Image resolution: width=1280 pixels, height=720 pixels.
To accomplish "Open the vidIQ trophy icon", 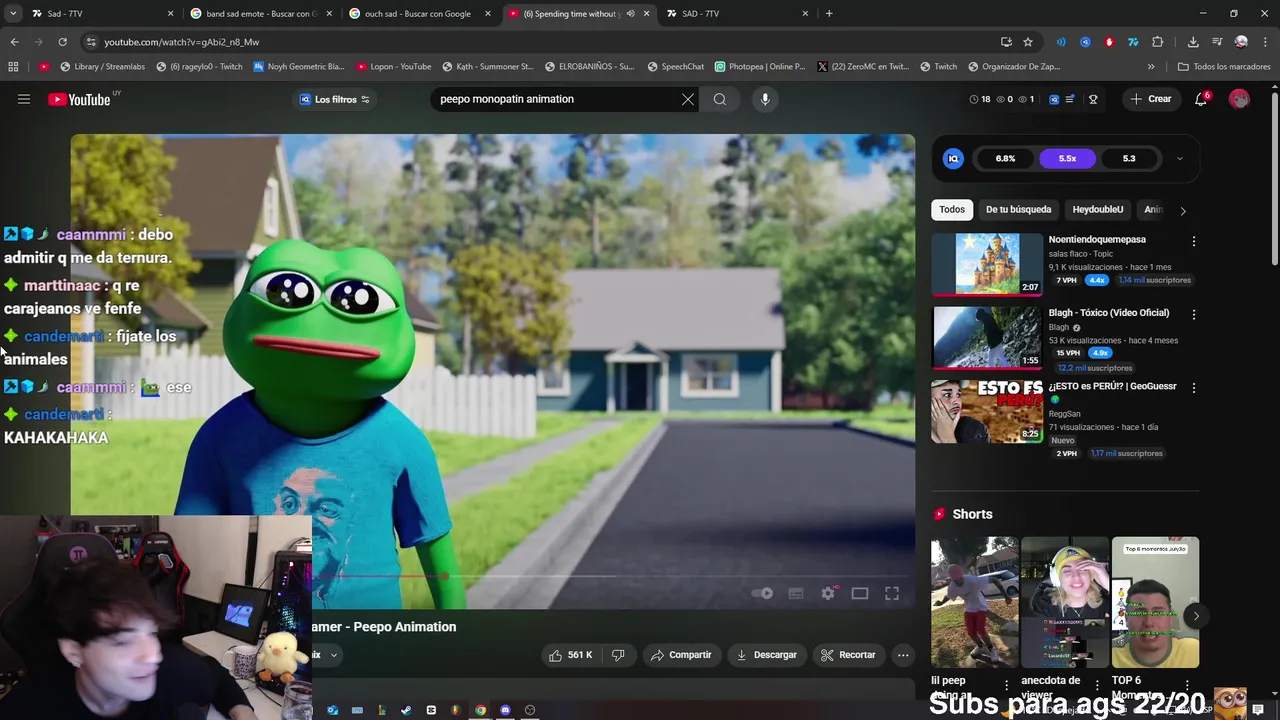I will click(x=1093, y=99).
